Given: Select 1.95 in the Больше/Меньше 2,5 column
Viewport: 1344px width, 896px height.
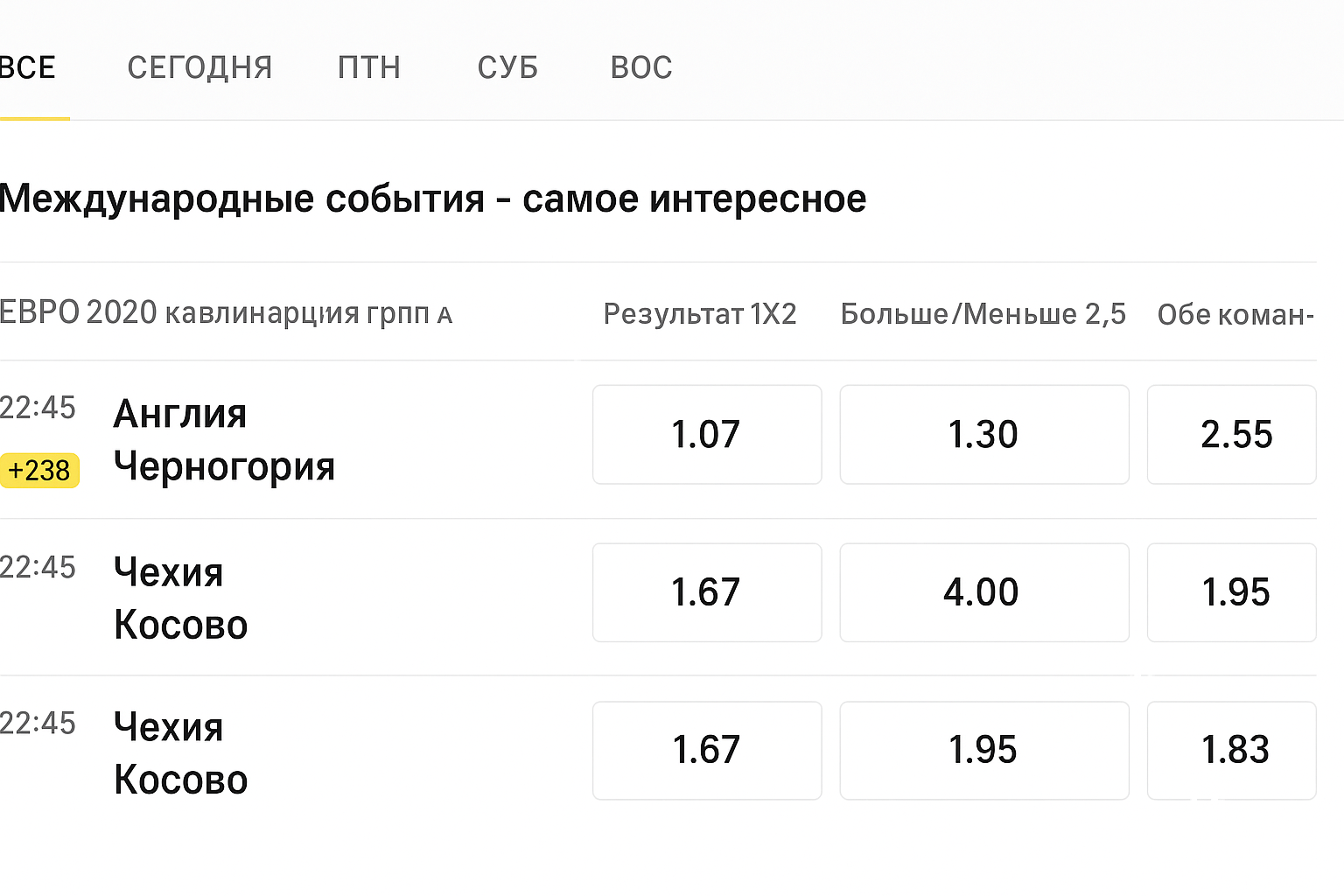Looking at the screenshot, I should 983,750.
